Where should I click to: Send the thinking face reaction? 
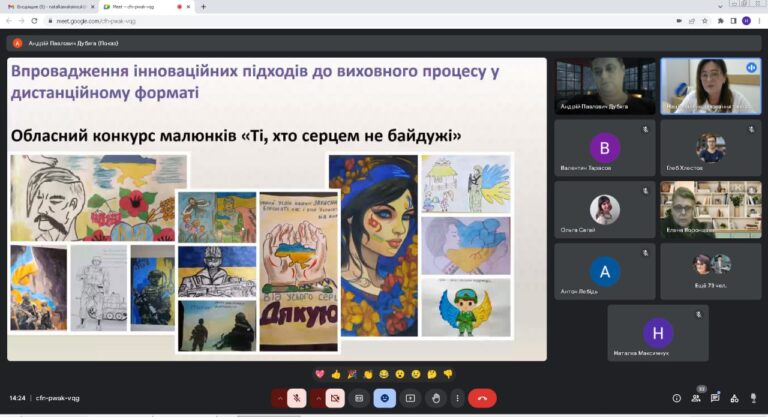coord(432,374)
